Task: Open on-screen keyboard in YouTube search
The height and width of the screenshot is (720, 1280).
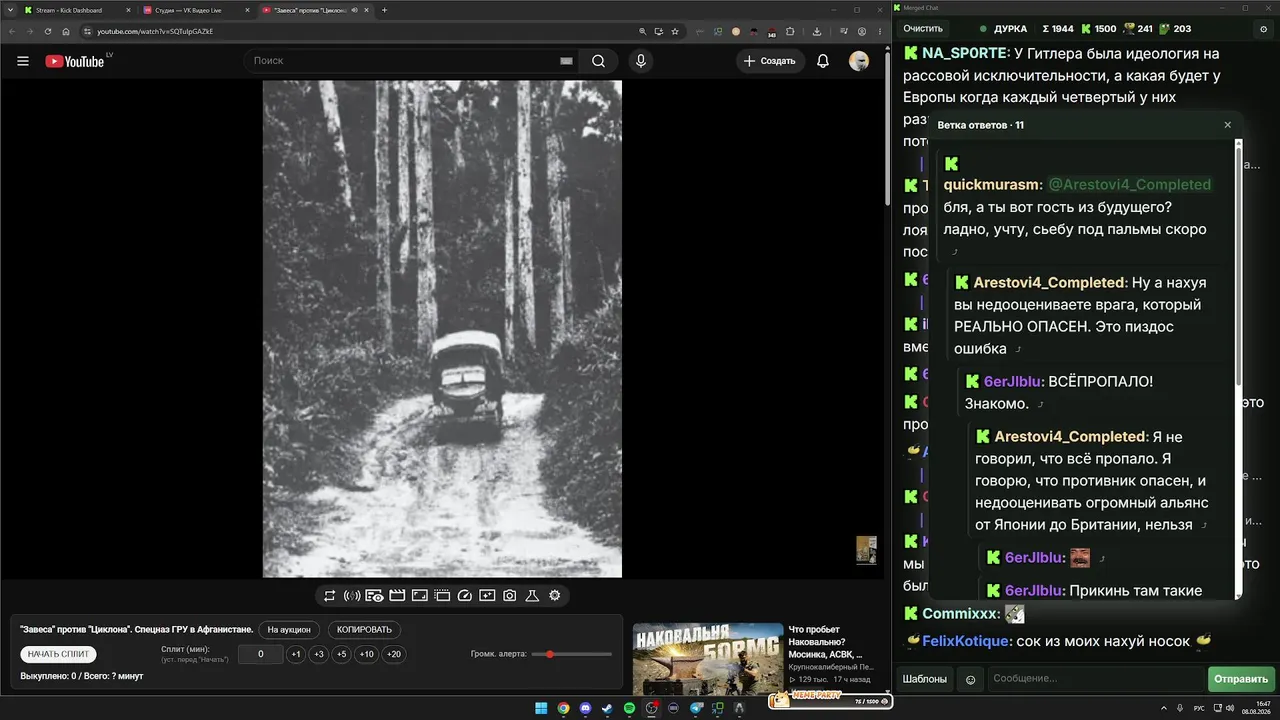Action: 566,61
